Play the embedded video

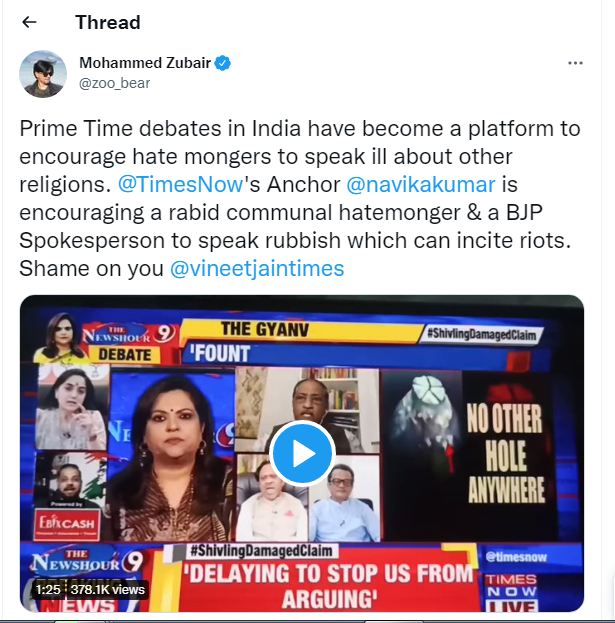click(x=302, y=453)
